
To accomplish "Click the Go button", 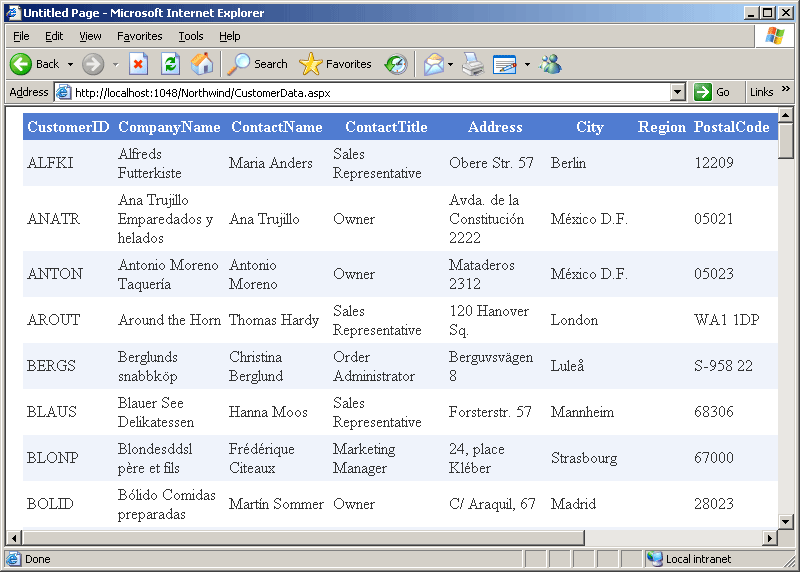I will (712, 92).
